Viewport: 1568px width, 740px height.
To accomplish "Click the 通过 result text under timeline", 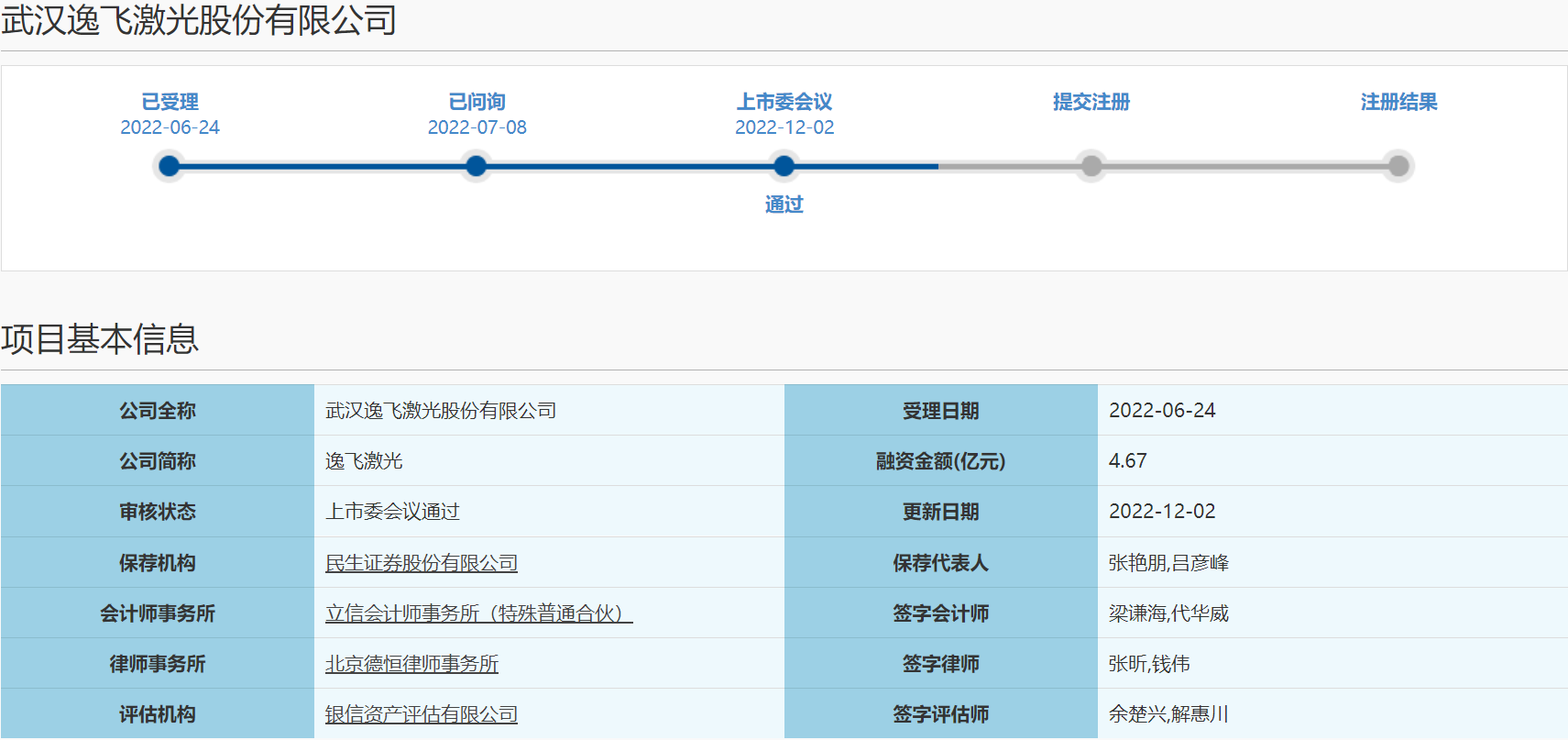I will click(x=784, y=204).
